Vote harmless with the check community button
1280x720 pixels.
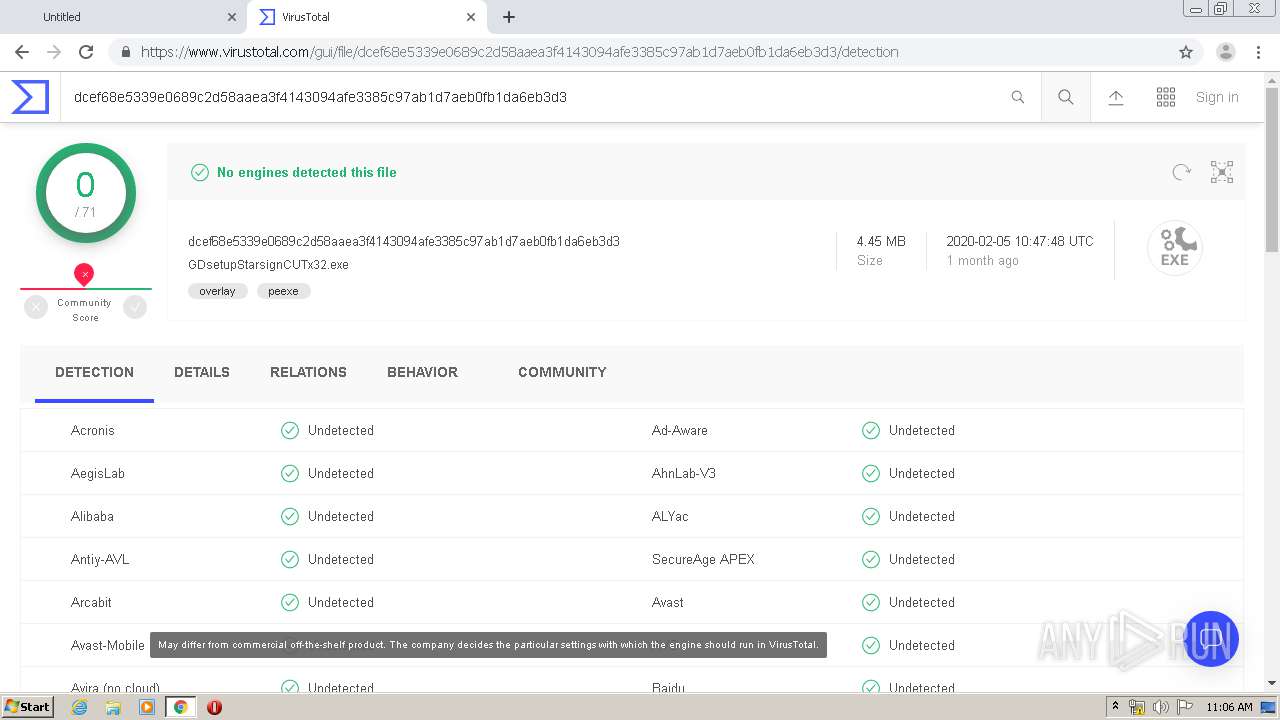point(135,308)
